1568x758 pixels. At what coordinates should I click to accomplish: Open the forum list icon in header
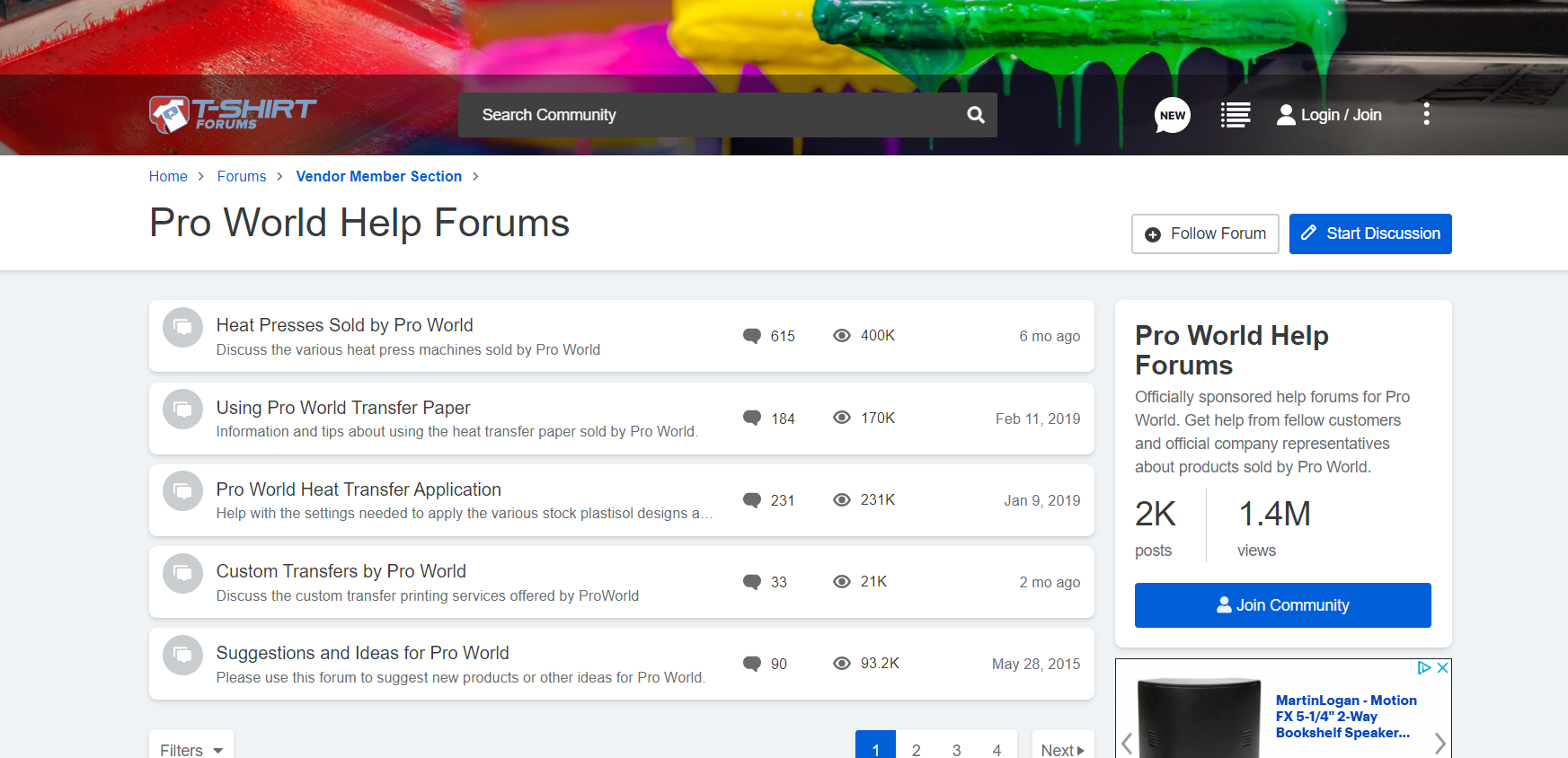tap(1236, 115)
